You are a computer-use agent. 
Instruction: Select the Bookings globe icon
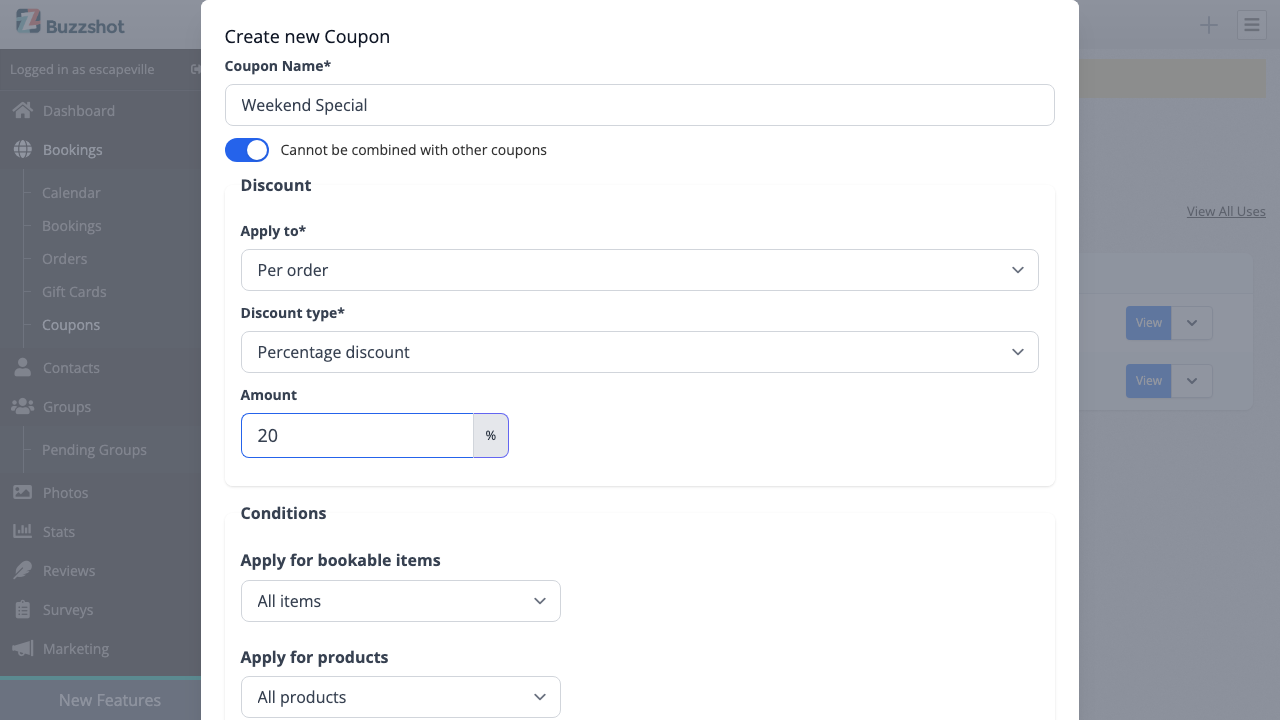22,149
